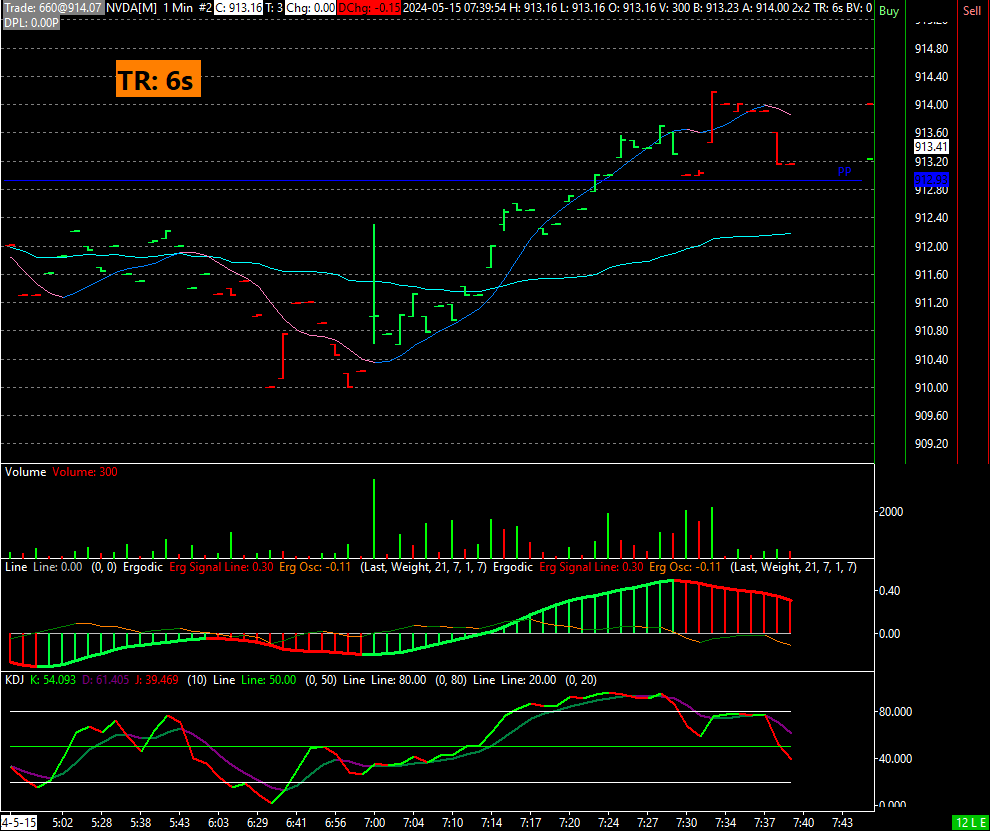Click the 'O: 913.16' open value
990x831 pixels.
point(629,9)
